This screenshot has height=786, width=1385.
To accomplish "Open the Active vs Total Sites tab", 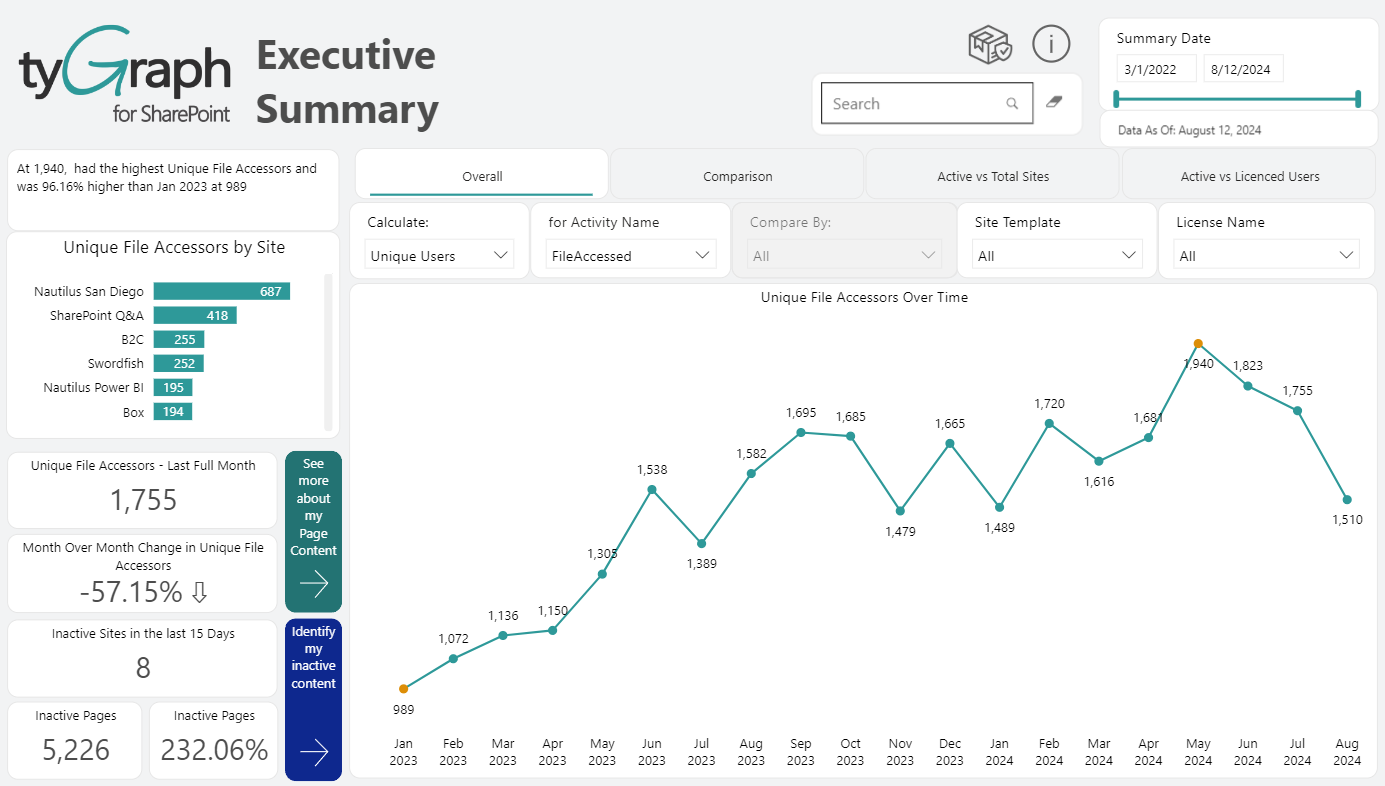I will pos(992,176).
